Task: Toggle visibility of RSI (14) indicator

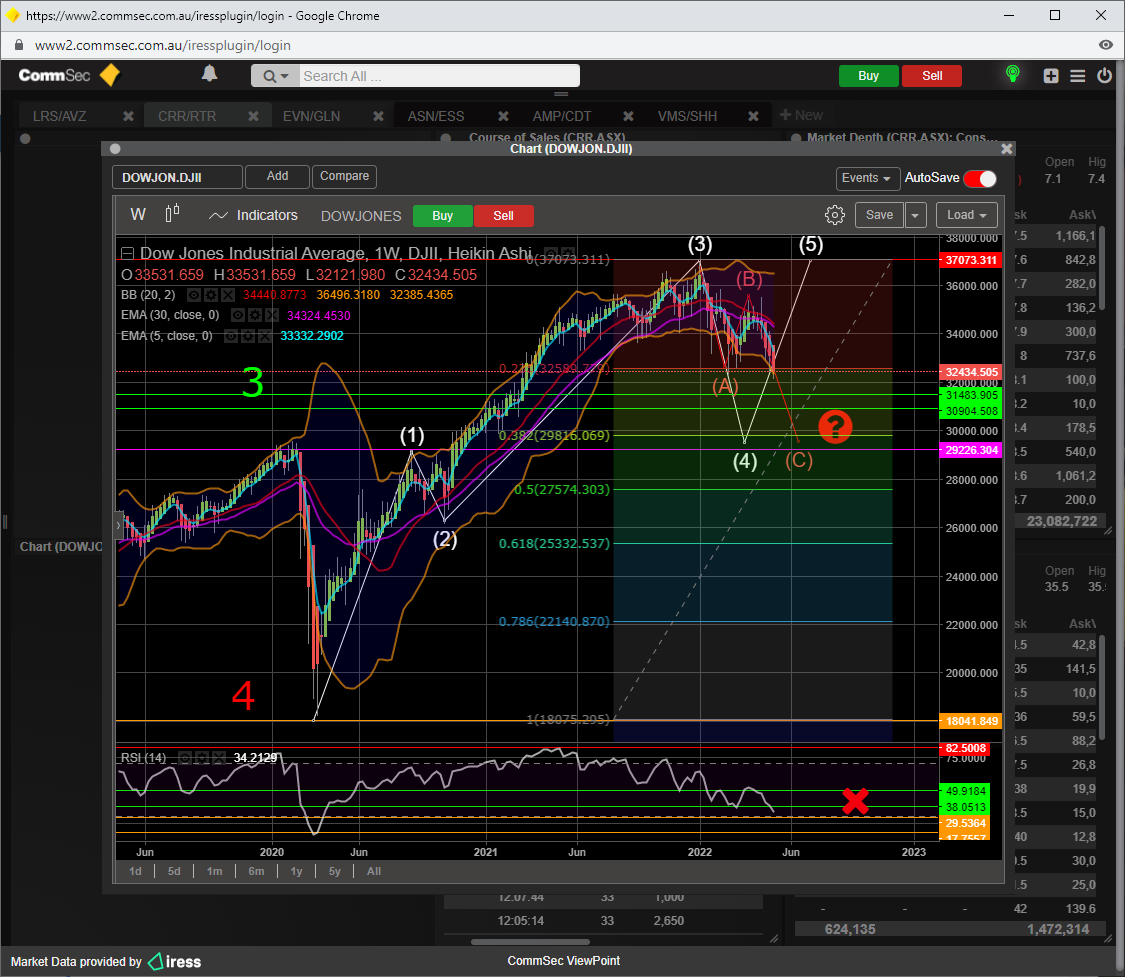Action: [x=184, y=758]
